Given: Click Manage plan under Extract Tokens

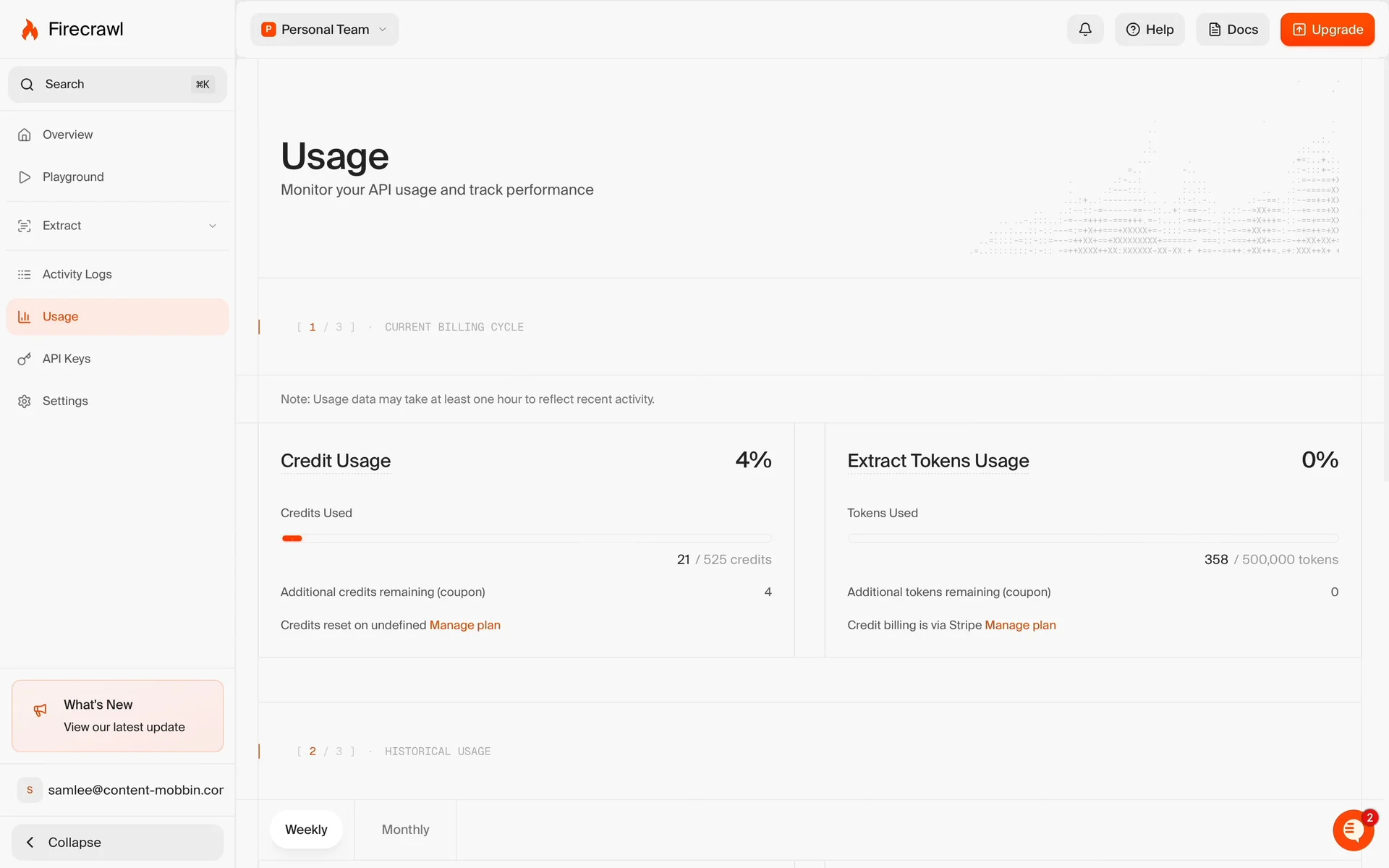Looking at the screenshot, I should 1020,625.
